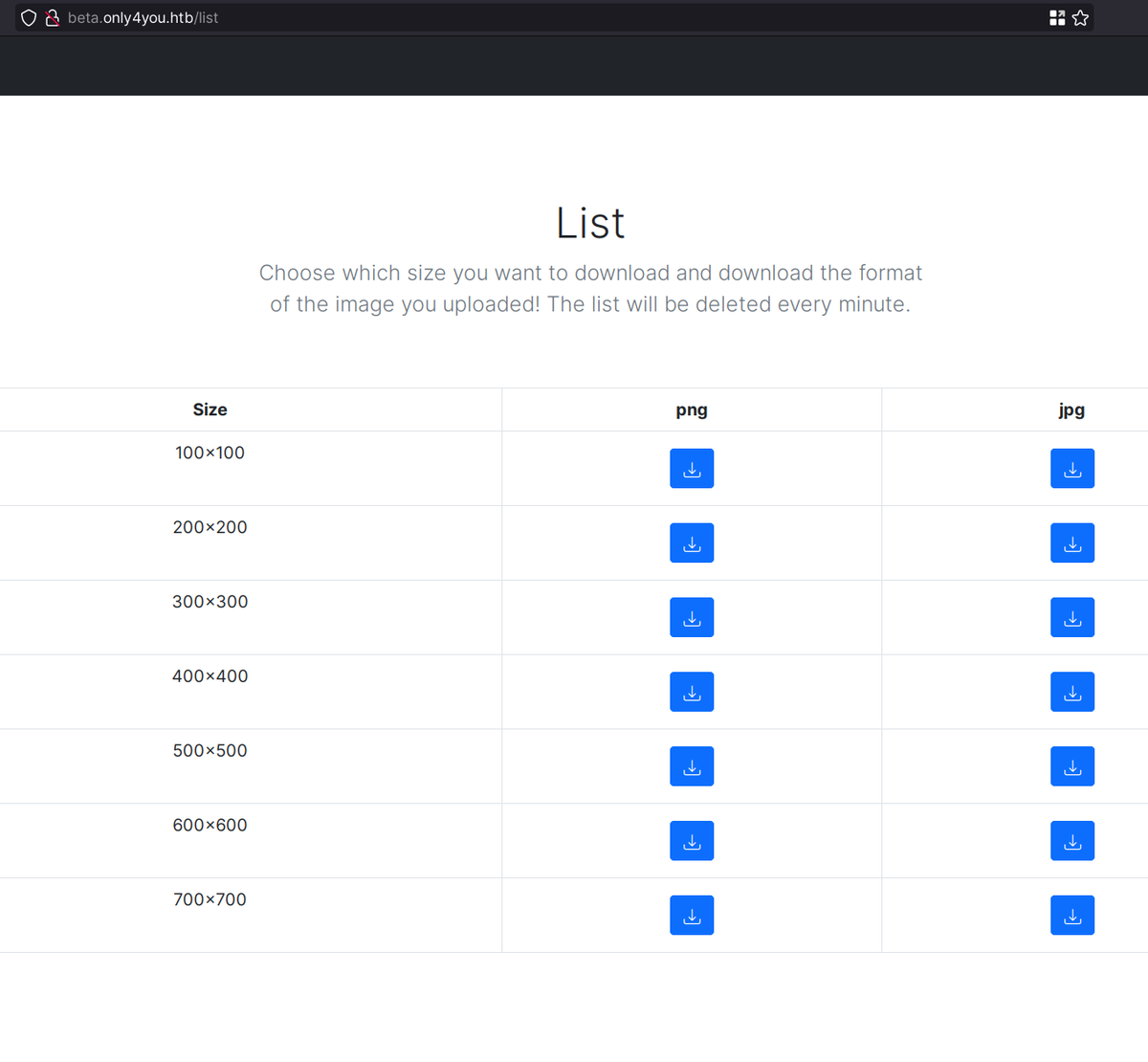Select the 300×300 size cell
The width and height of the screenshot is (1148, 1062).
[210, 602]
